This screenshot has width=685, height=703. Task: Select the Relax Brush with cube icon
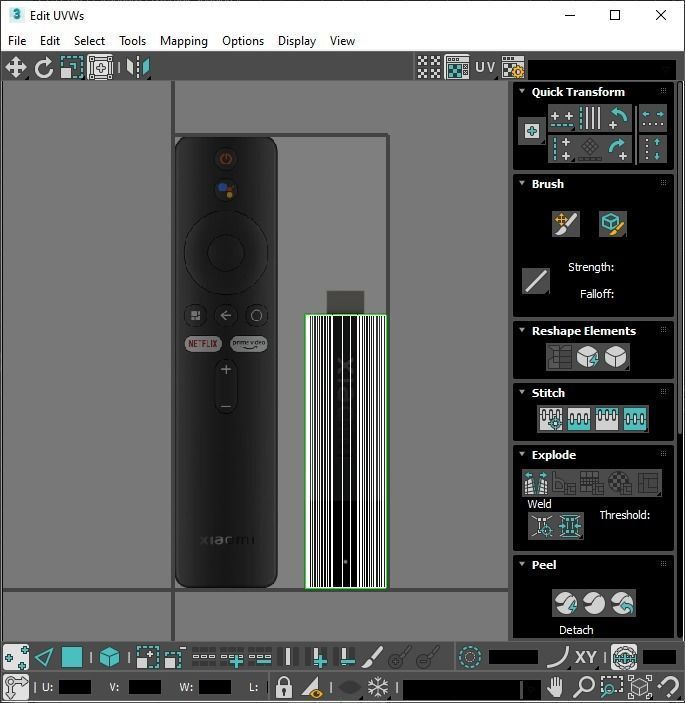pyautogui.click(x=613, y=224)
